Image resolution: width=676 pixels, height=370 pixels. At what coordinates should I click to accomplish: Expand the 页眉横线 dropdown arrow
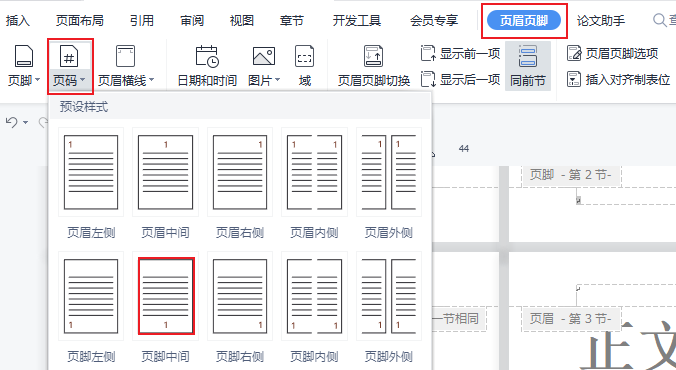[151, 80]
